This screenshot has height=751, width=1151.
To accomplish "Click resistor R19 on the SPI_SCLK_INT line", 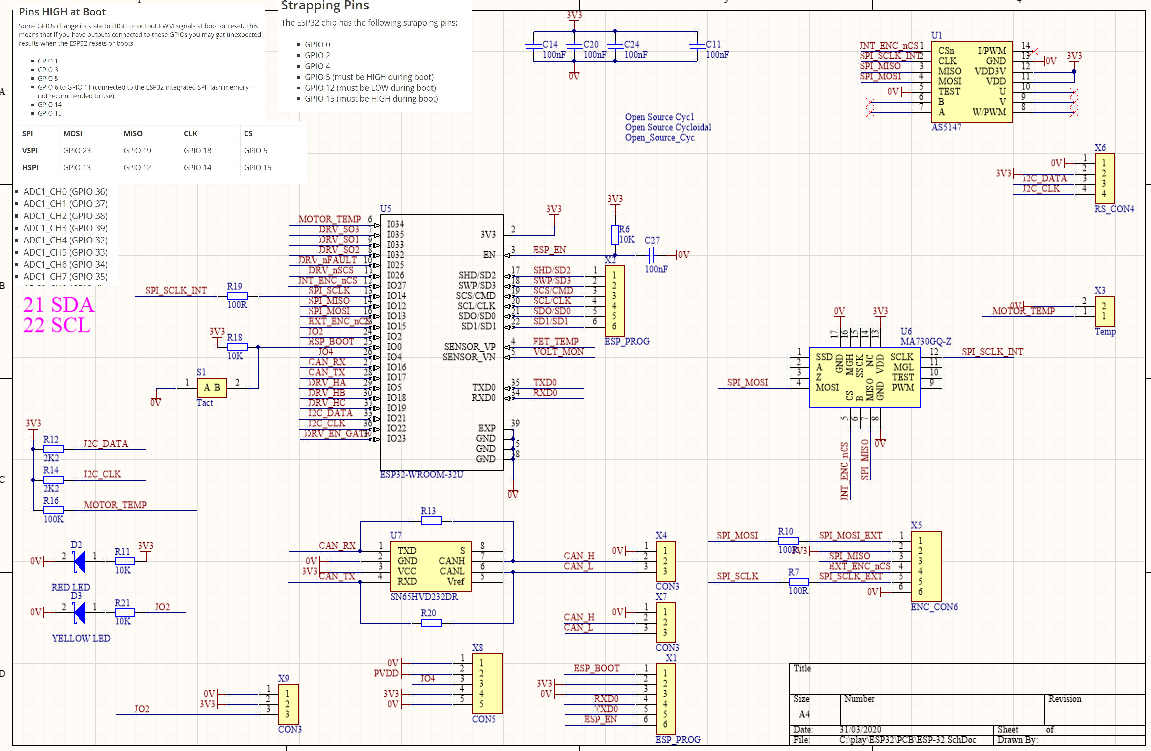I will tap(237, 296).
